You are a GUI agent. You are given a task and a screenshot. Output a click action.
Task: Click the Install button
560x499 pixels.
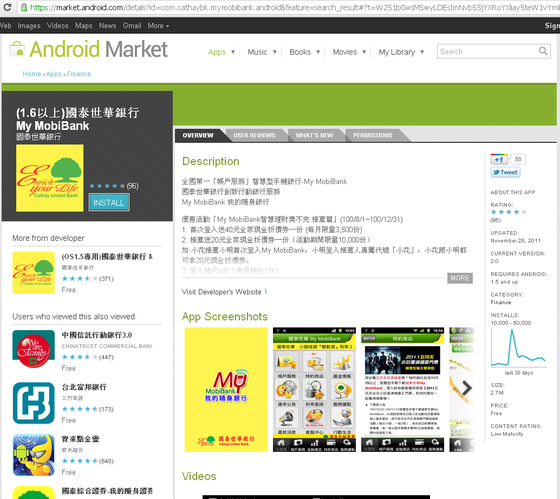tap(109, 203)
